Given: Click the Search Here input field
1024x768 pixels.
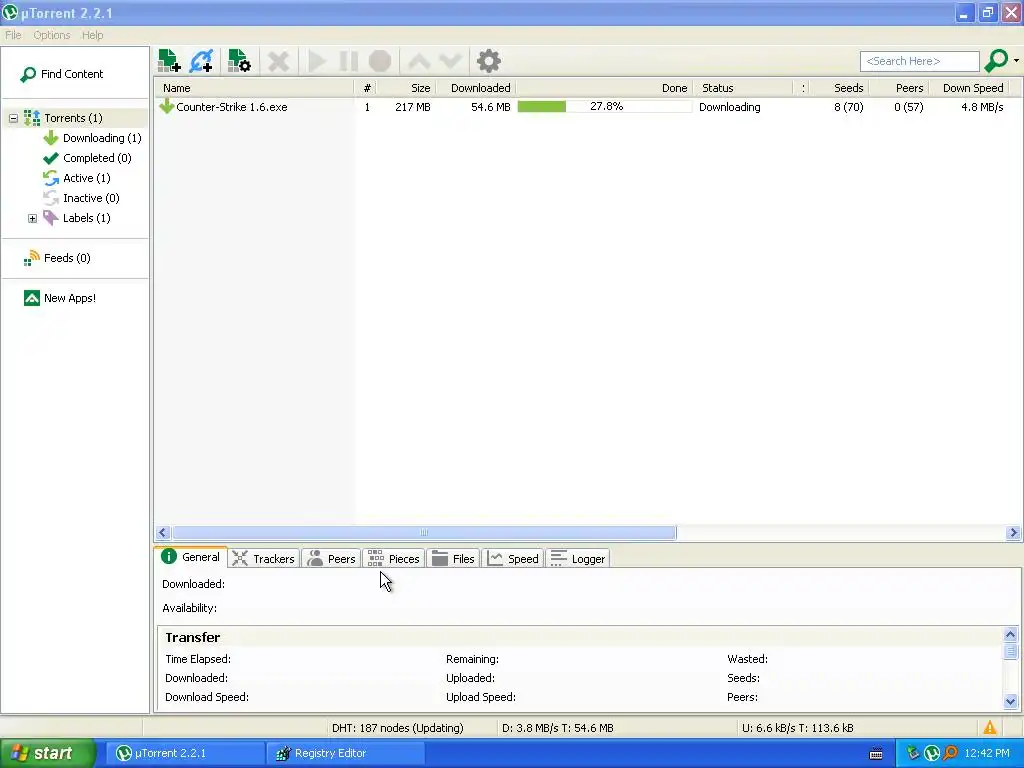Looking at the screenshot, I should tap(920, 61).
